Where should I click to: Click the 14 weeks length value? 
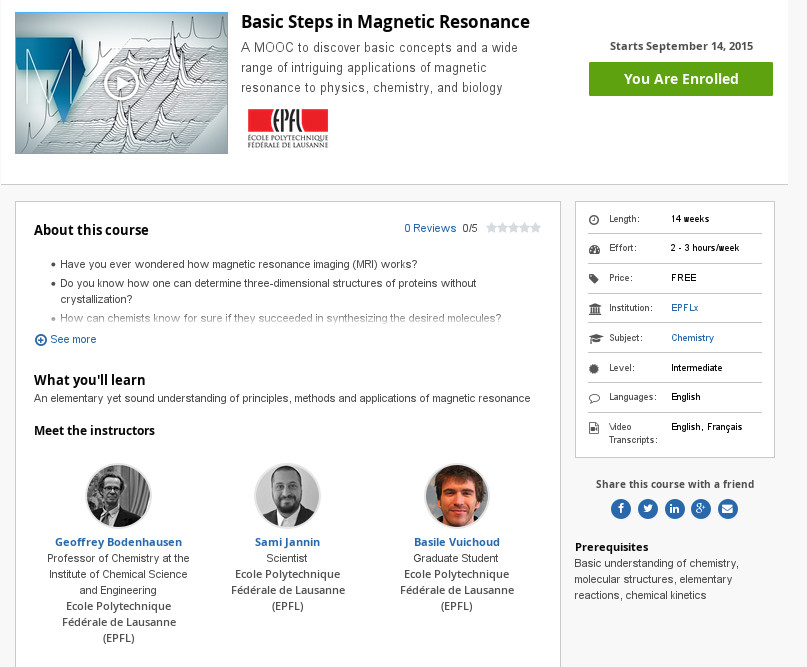click(x=690, y=219)
